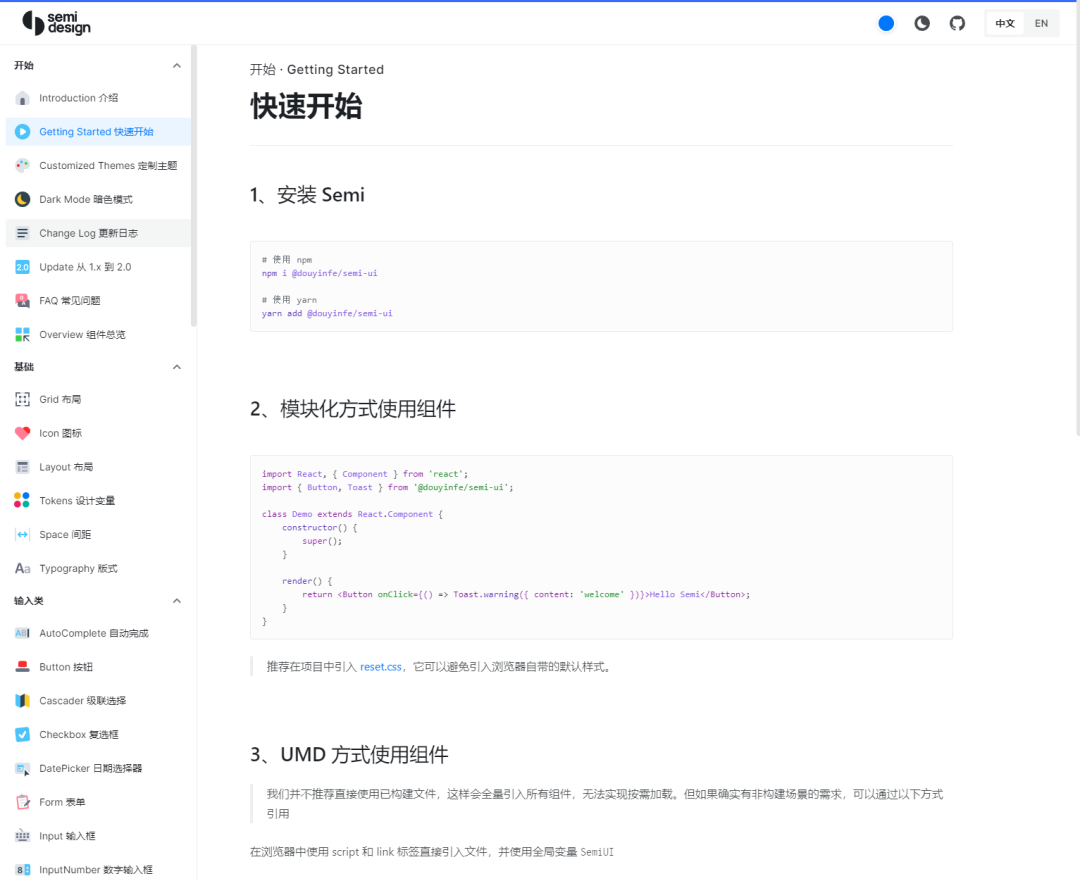Open the blue theme color switcher
The width and height of the screenshot is (1080, 881).
tap(886, 23)
